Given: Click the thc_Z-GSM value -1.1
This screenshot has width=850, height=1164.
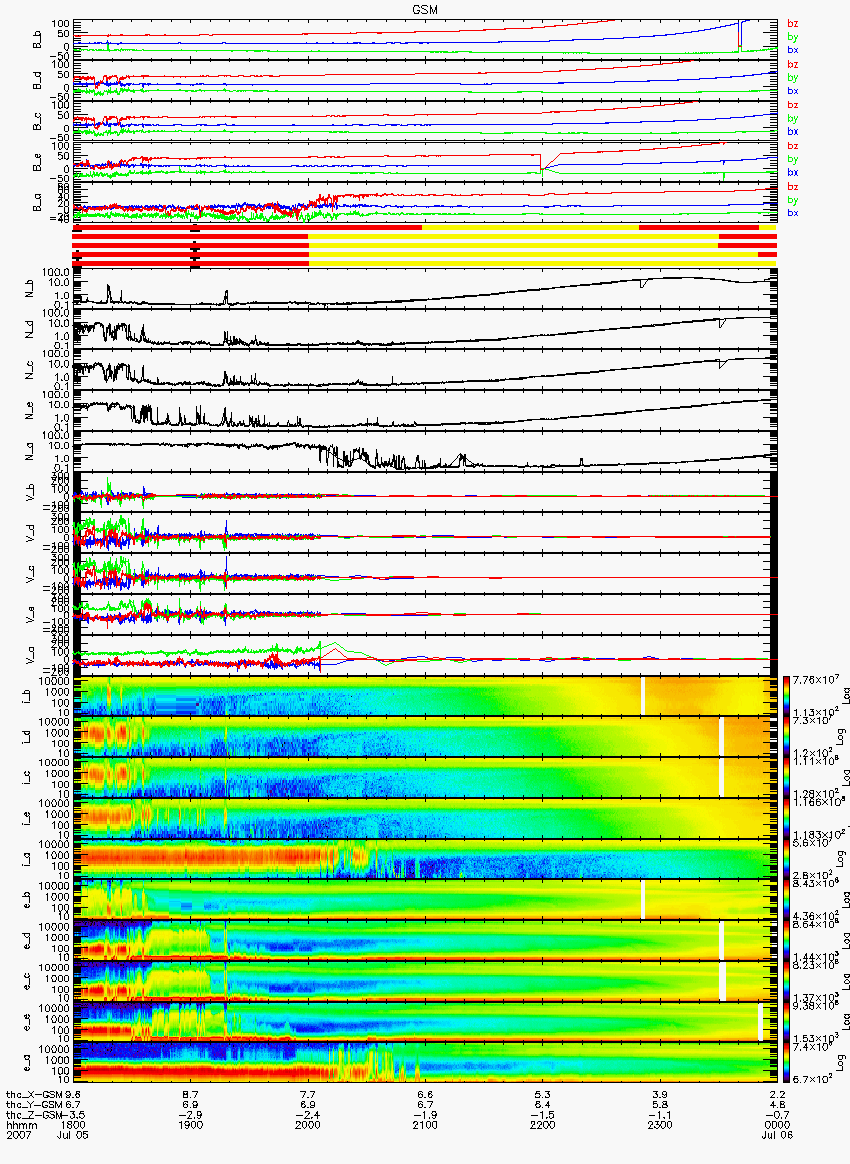Looking at the screenshot, I should (659, 1114).
